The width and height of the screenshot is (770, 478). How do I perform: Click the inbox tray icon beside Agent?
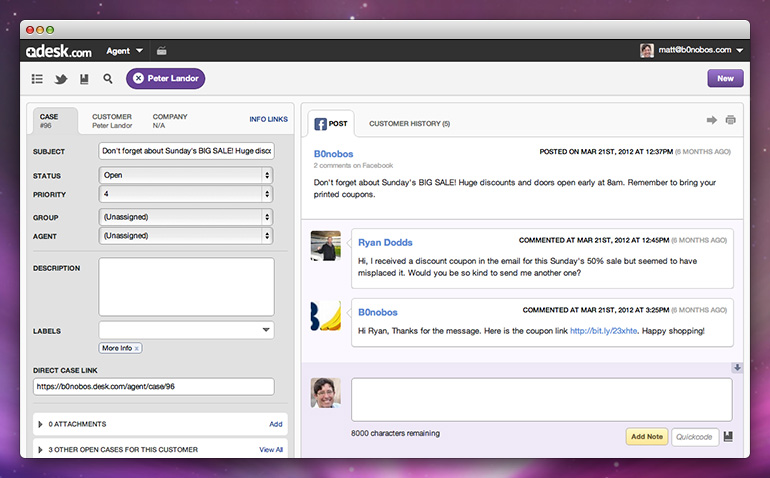162,51
